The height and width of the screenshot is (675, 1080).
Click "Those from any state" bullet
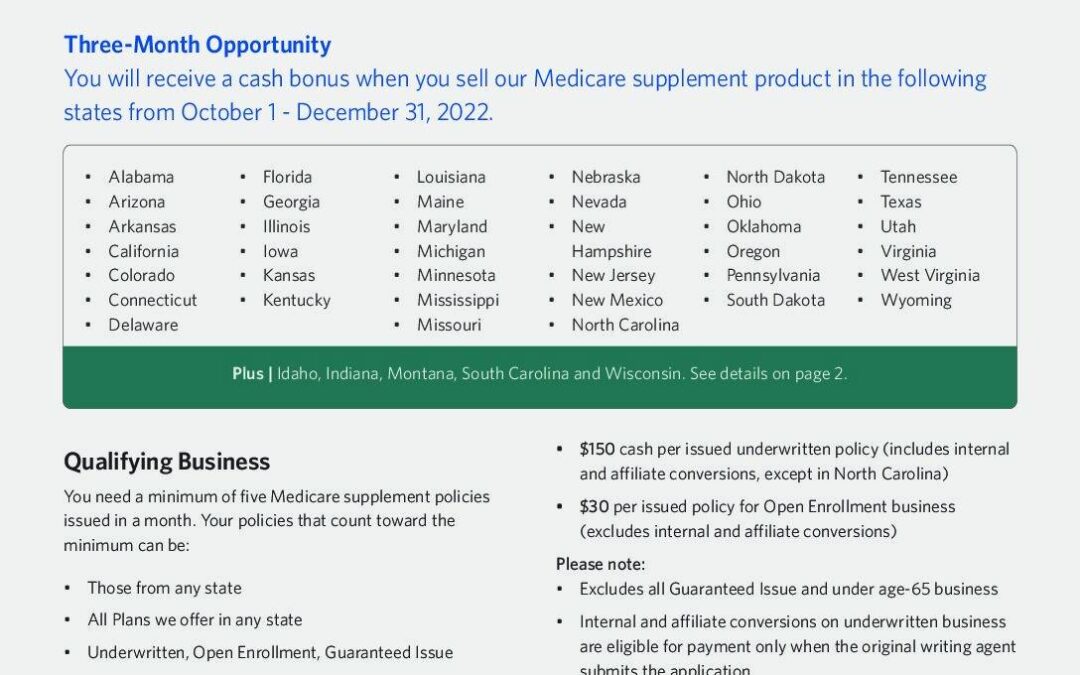pyautogui.click(x=164, y=588)
